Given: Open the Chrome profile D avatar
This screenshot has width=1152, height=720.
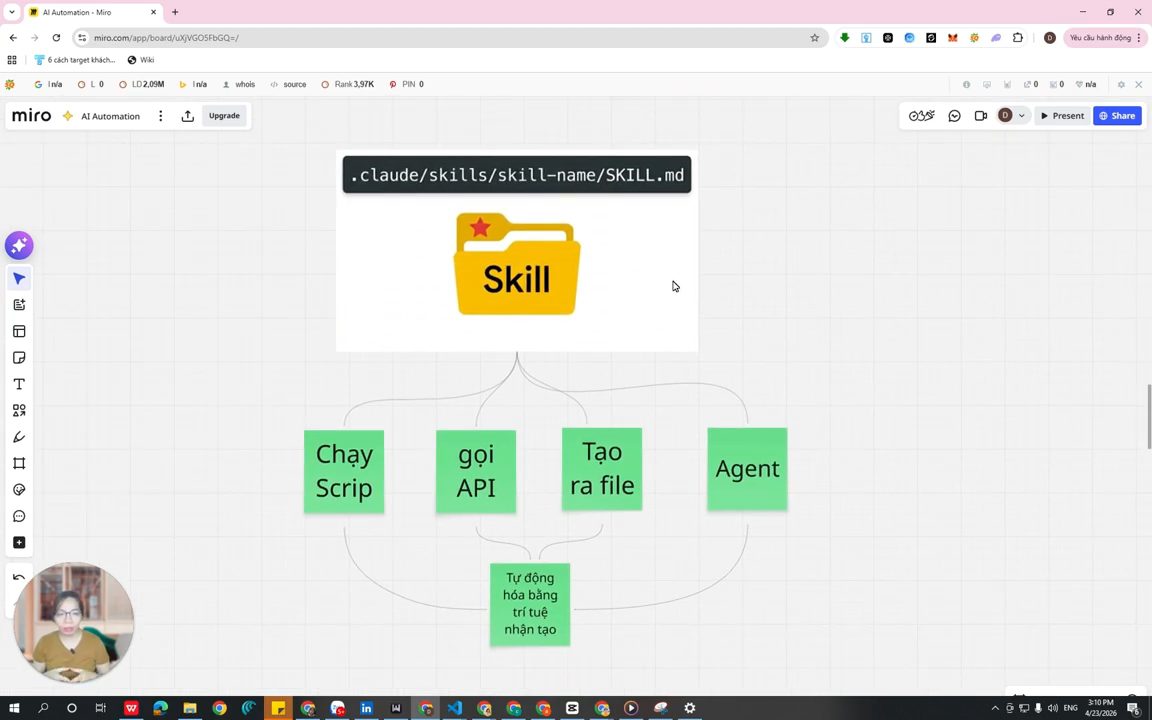Looking at the screenshot, I should [1050, 37].
